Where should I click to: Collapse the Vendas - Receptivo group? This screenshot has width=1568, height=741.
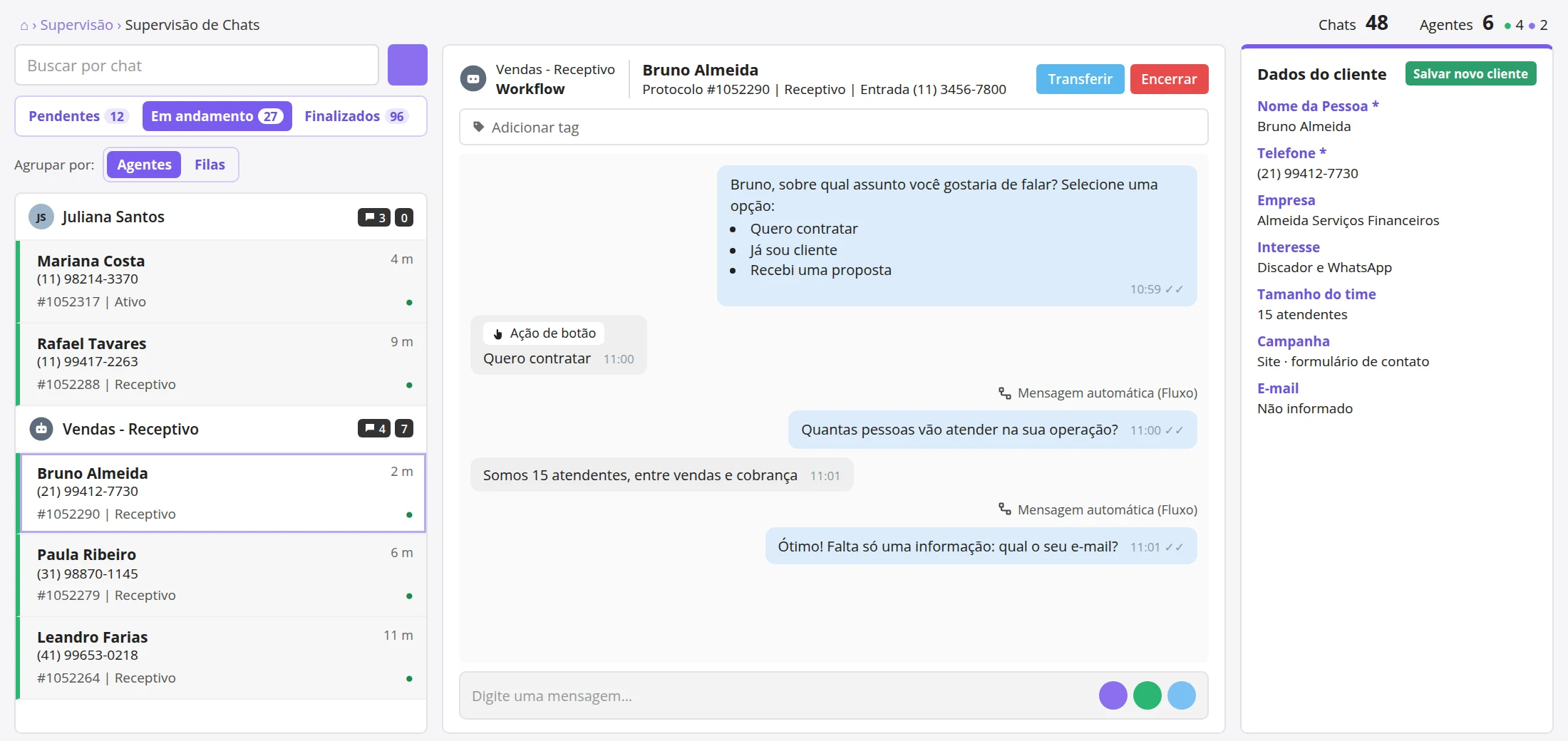point(221,429)
